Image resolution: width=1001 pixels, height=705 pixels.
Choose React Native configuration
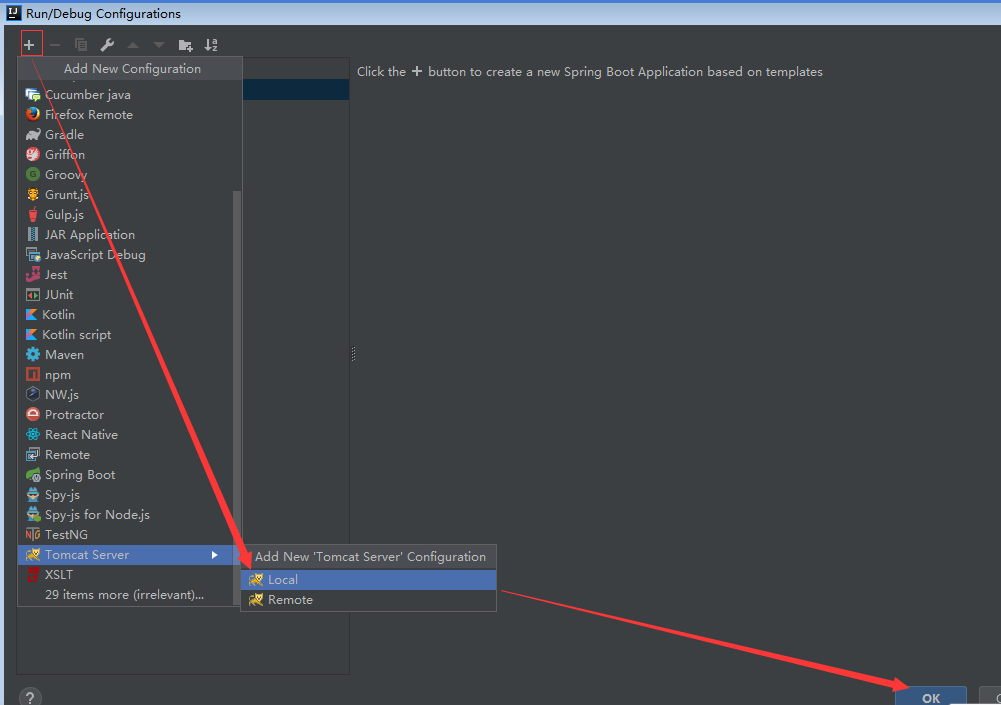(126, 434)
